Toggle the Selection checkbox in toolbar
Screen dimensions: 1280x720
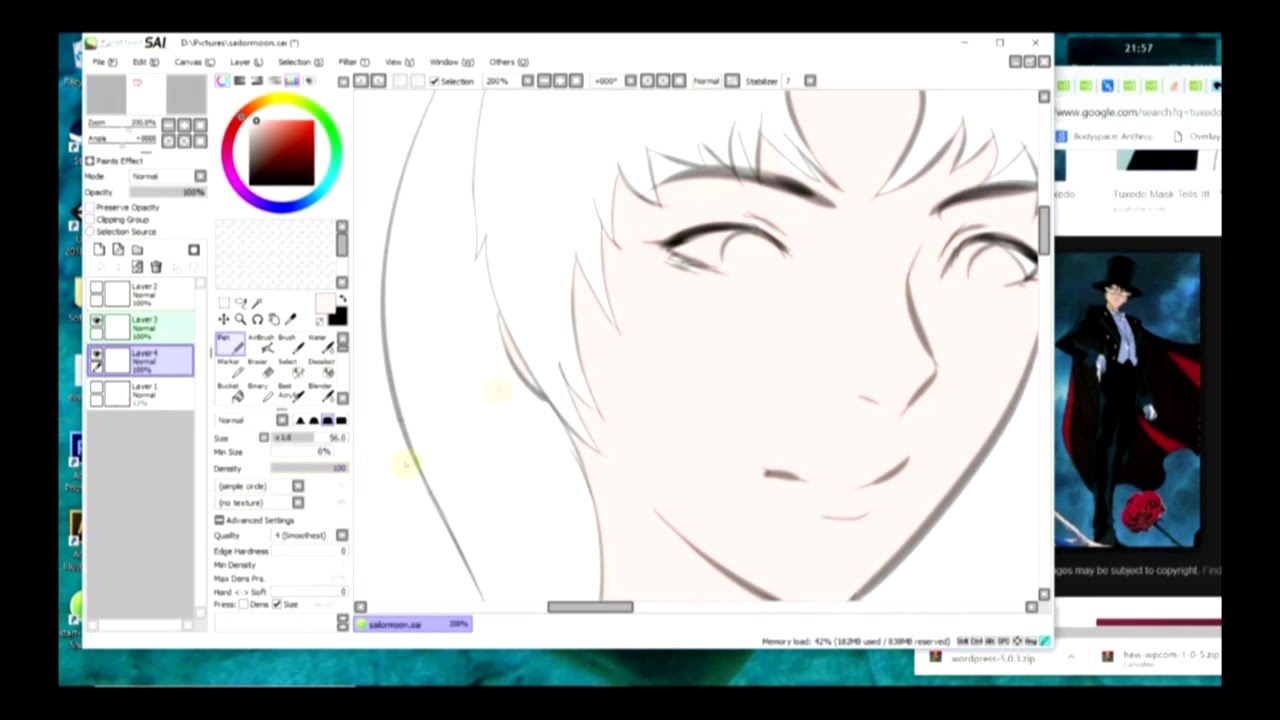click(x=434, y=81)
